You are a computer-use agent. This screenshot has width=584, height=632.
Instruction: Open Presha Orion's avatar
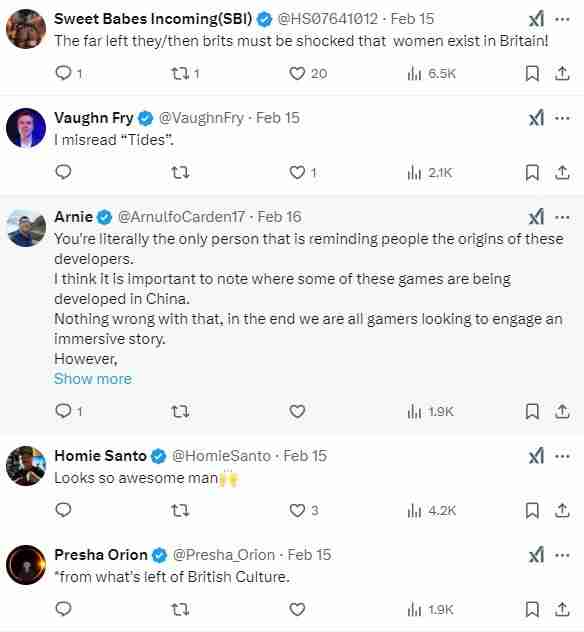pyautogui.click(x=26, y=565)
